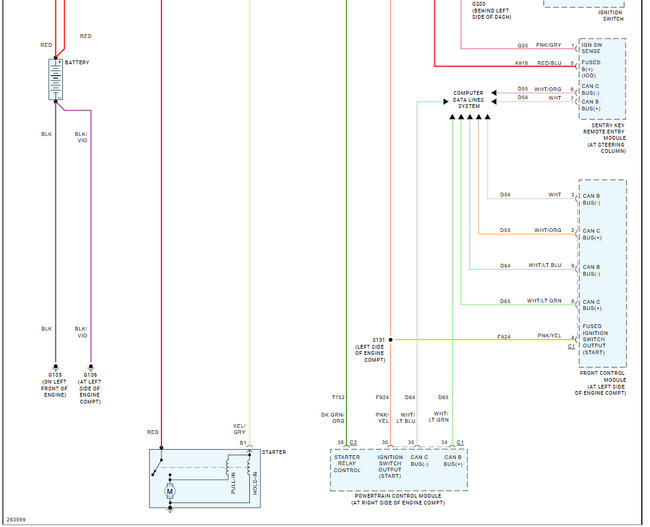The height and width of the screenshot is (527, 650).
Task: Click the A918 circuit number
Action: 521,63
